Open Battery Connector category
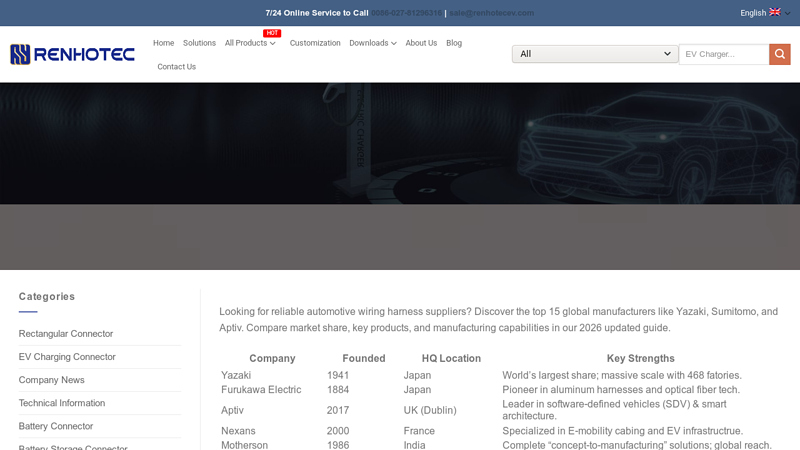 [x=56, y=426]
